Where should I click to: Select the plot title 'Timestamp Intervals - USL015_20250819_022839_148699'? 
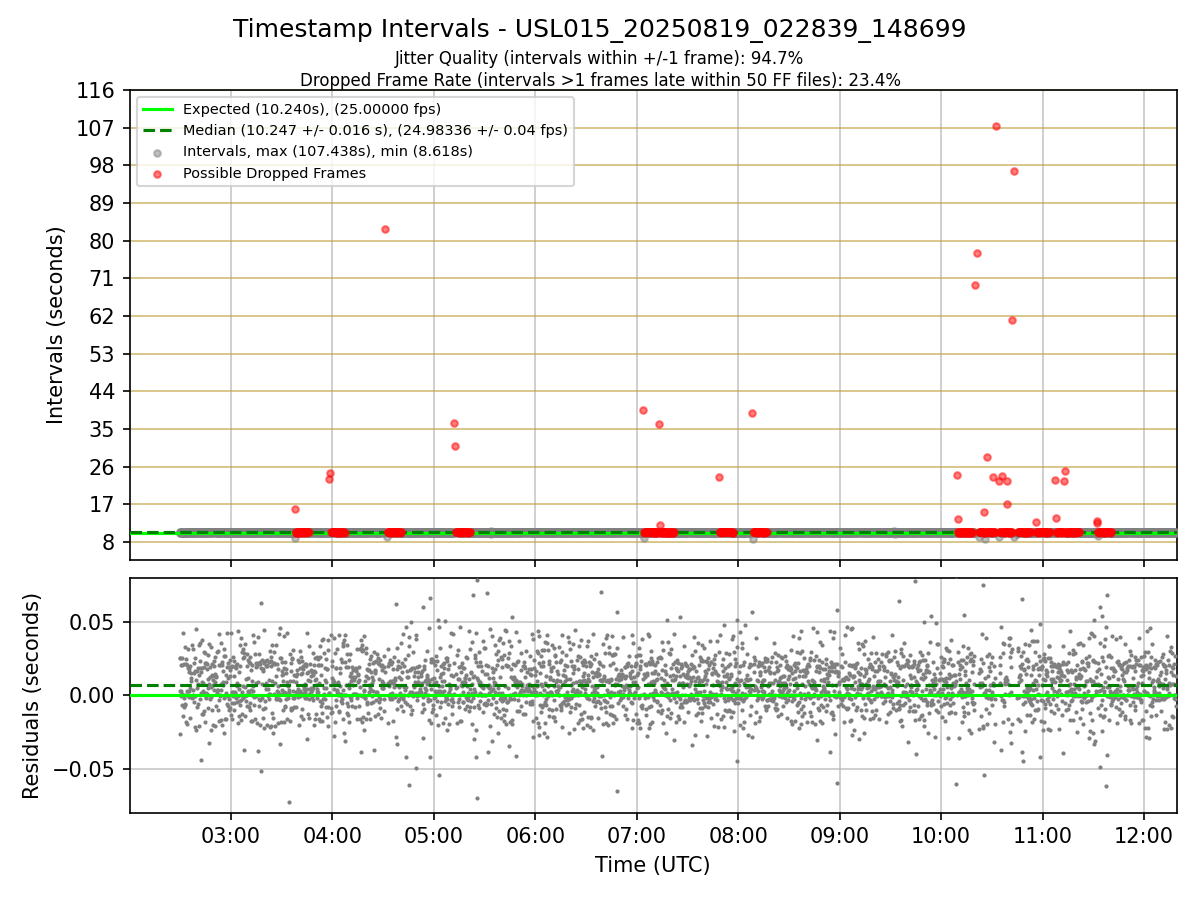tap(600, 29)
